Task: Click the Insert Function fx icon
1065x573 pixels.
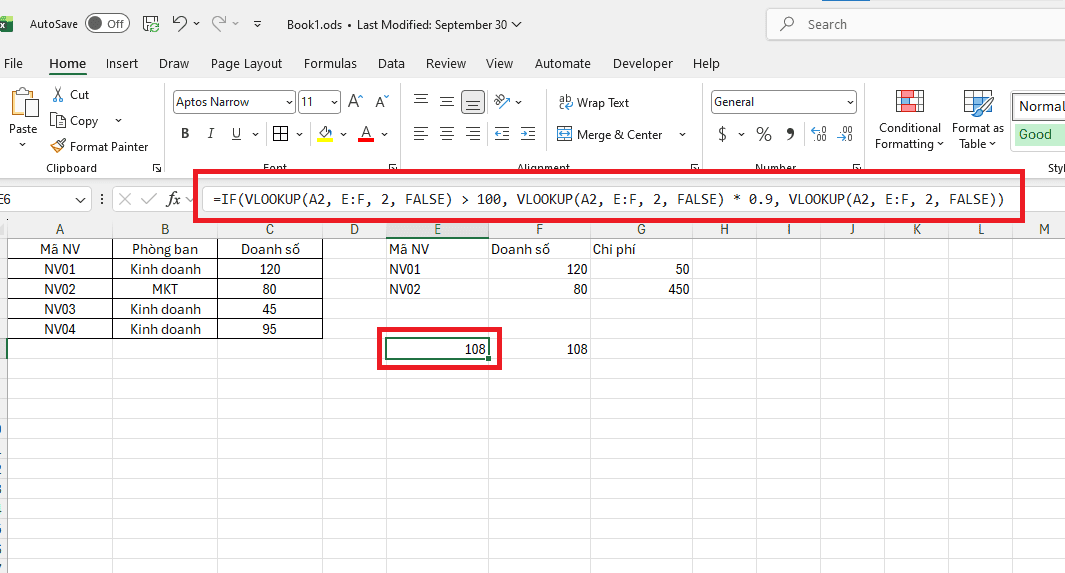Action: 173,199
